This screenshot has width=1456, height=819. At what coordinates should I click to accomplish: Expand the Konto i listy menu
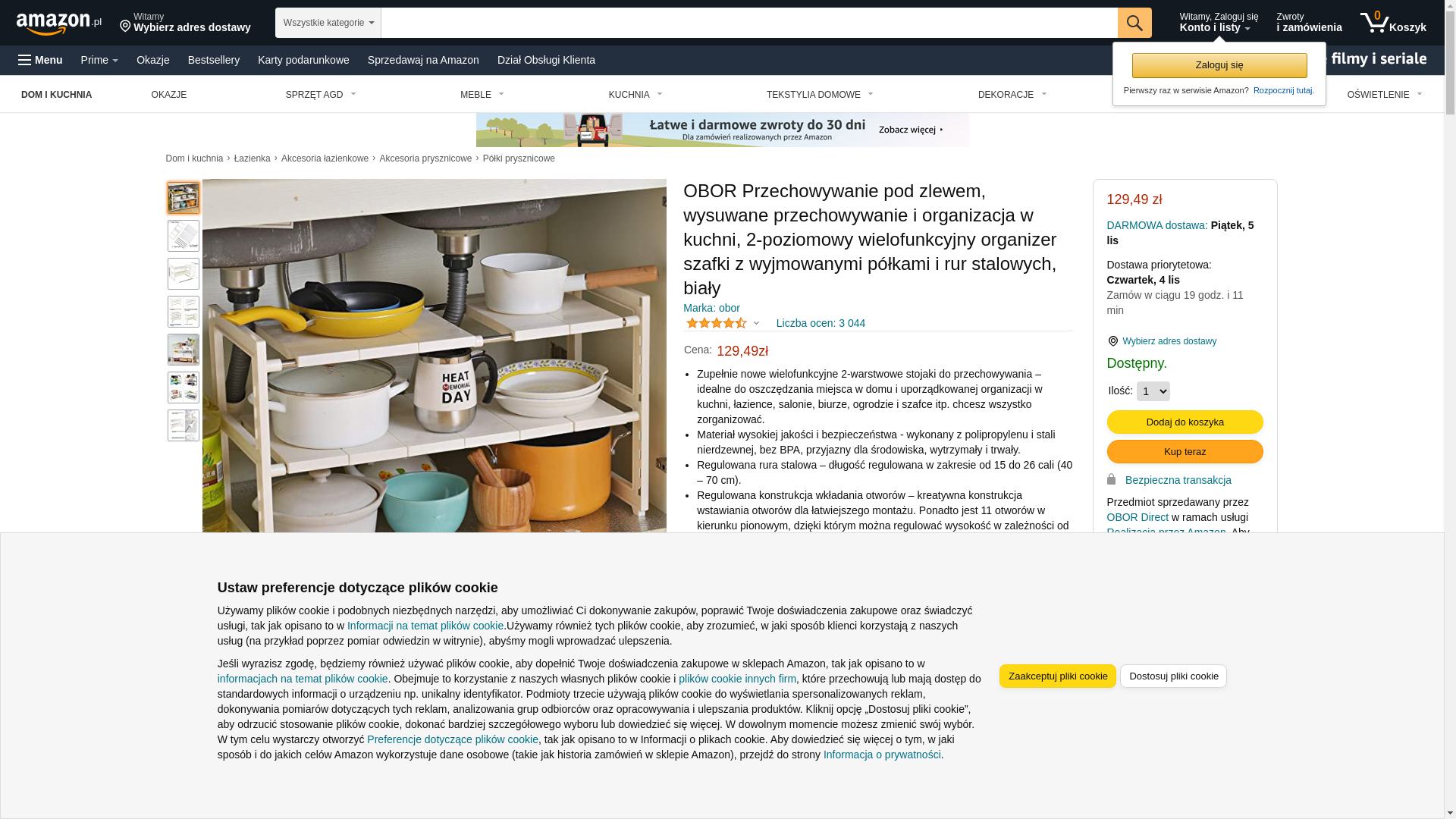pos(1219,23)
